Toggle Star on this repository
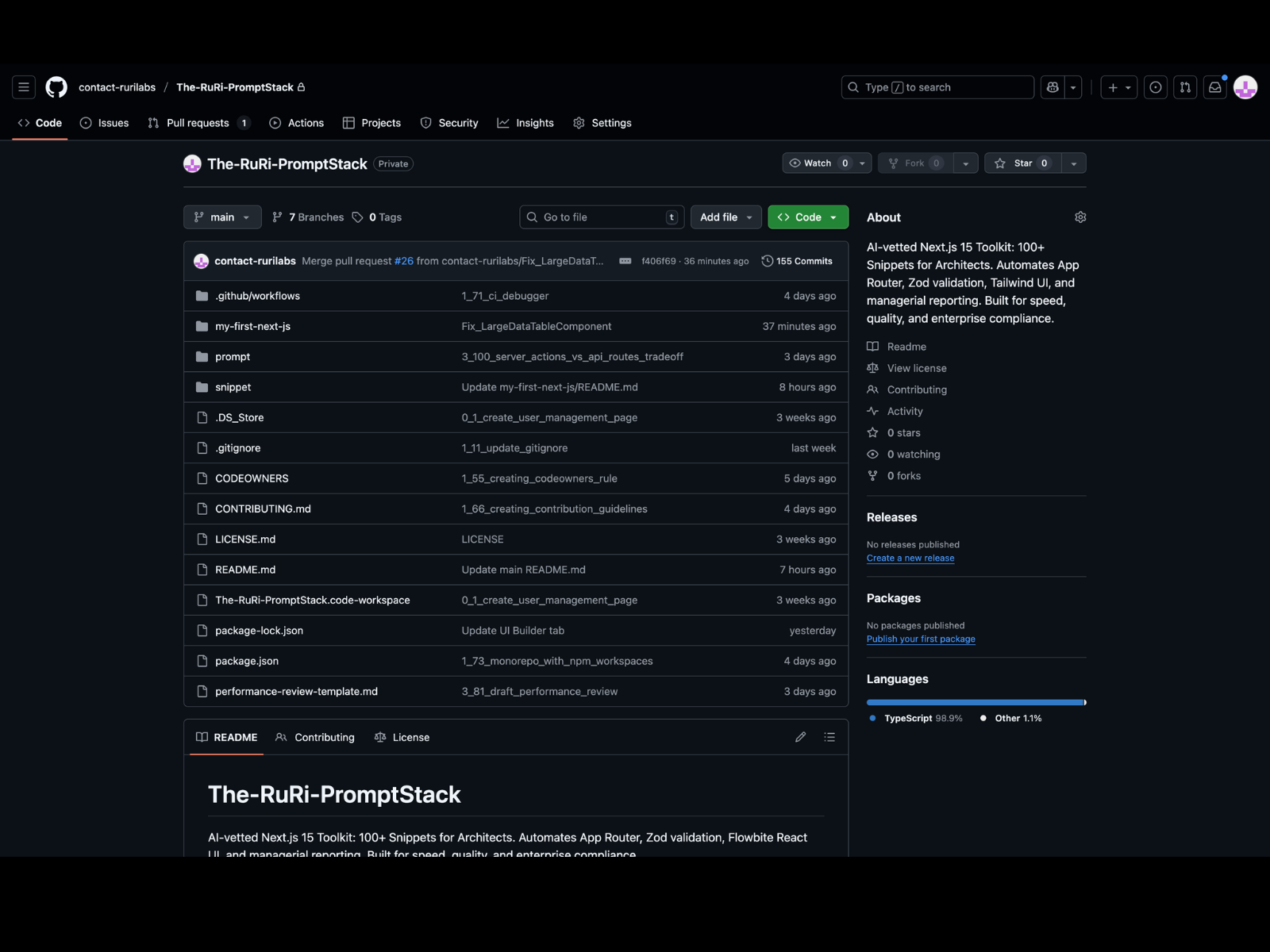This screenshot has width=1270, height=952. pos(1023,163)
